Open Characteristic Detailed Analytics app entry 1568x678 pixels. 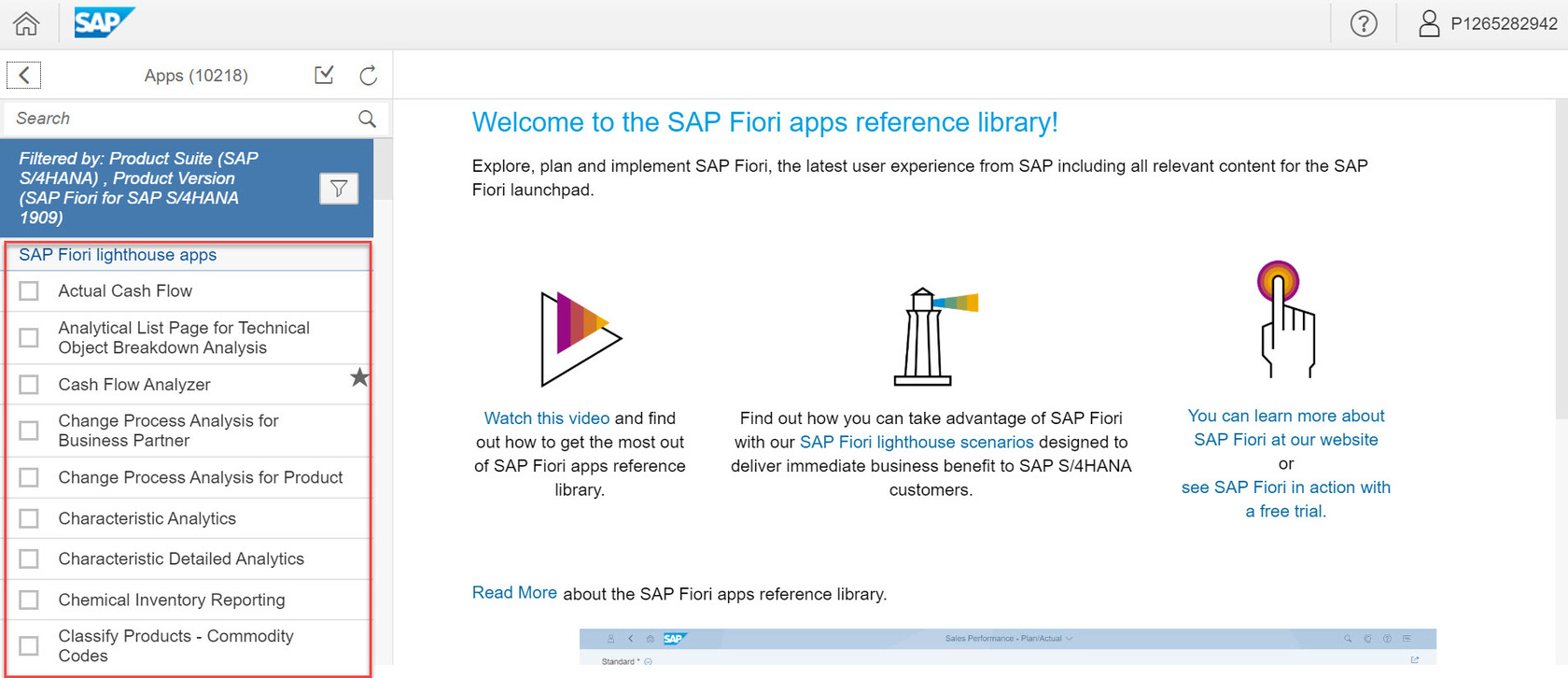coord(181,558)
